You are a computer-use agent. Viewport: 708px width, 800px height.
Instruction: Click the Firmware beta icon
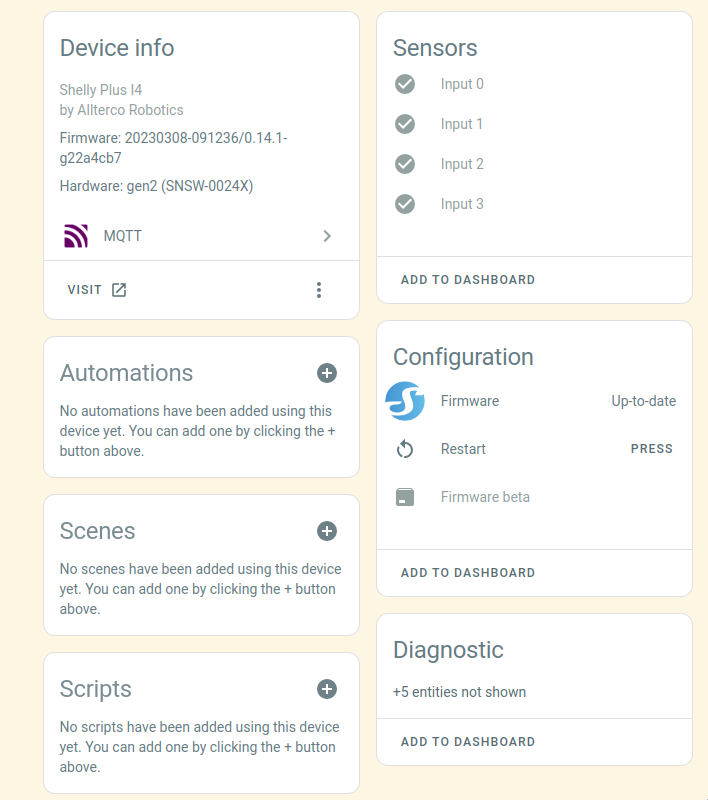(405, 496)
